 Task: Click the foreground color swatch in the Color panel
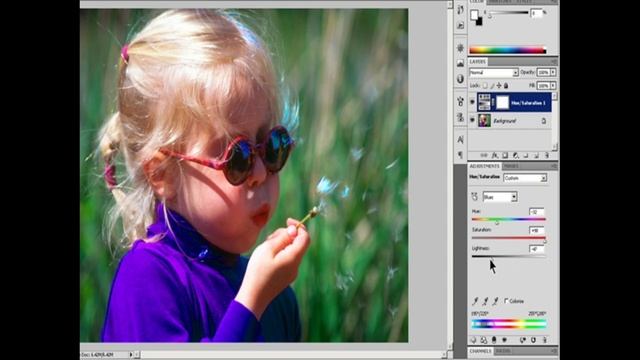coord(474,15)
